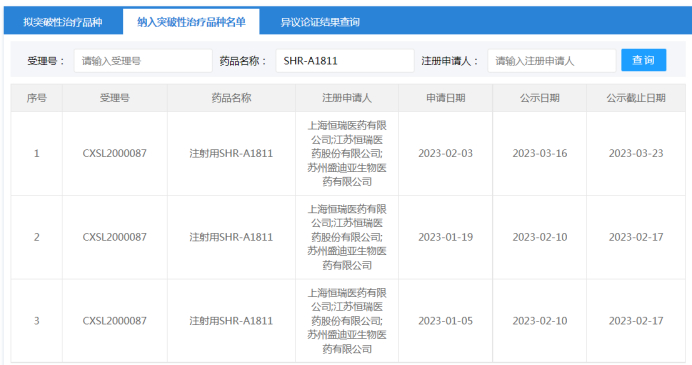Image resolution: width=692 pixels, height=365 pixels.
Task: Click publication date 2023-02-10 in row 2
Action: pos(539,237)
